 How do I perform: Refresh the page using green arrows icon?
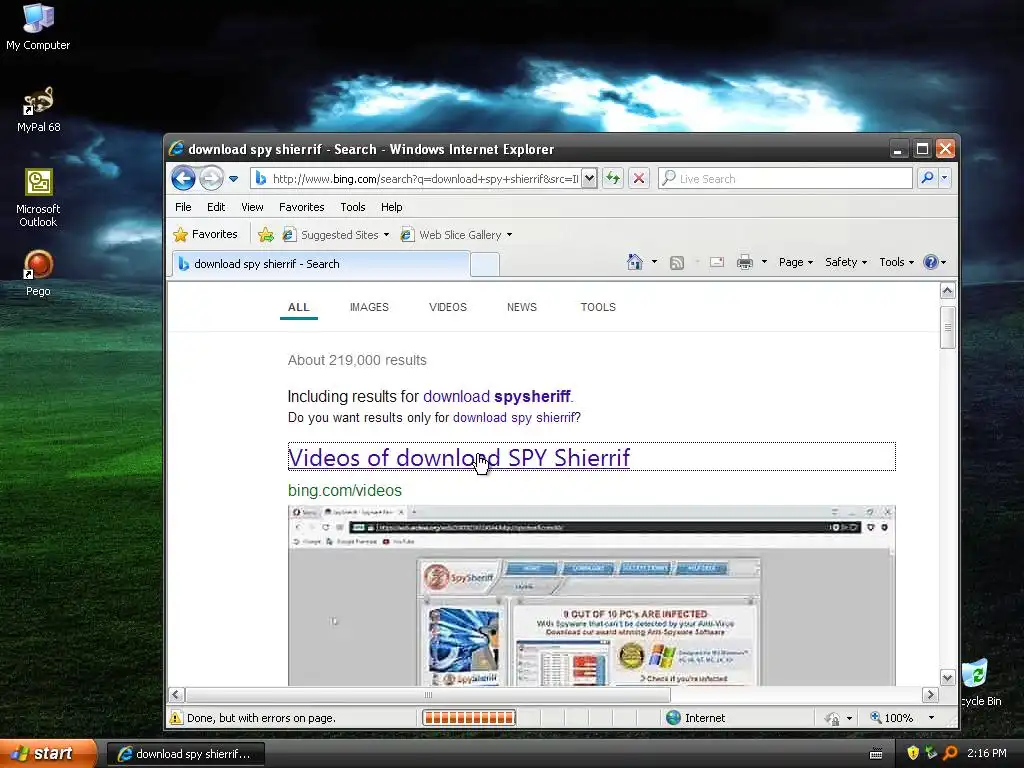click(613, 178)
